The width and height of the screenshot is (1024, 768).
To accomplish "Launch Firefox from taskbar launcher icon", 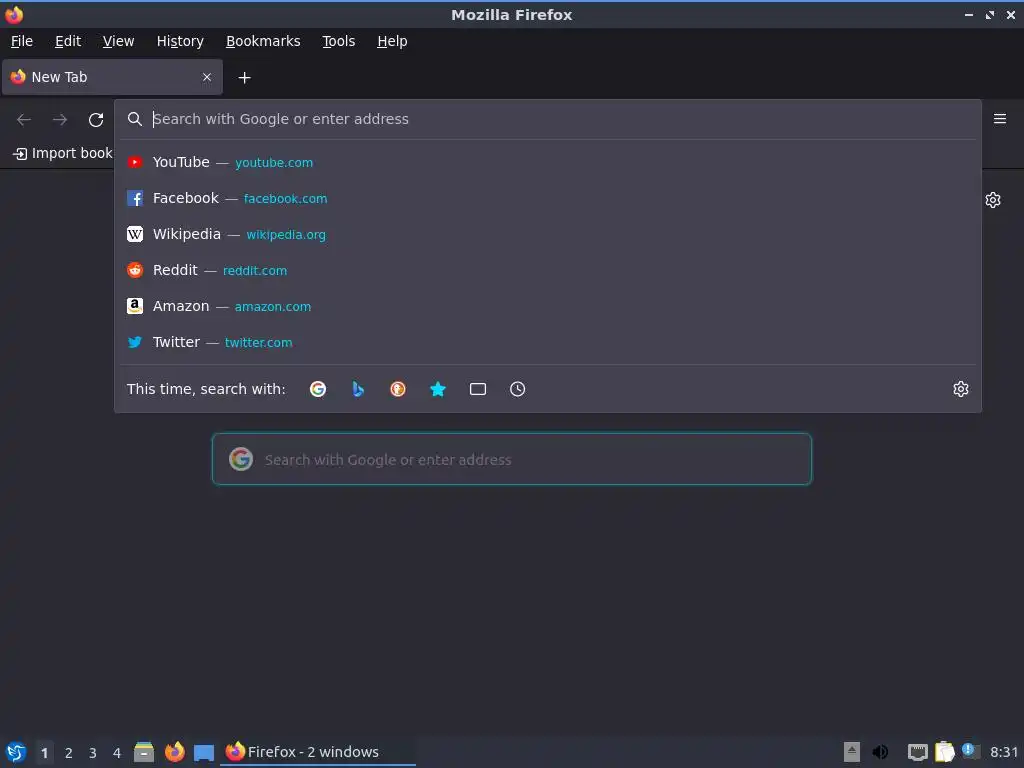I will (174, 752).
